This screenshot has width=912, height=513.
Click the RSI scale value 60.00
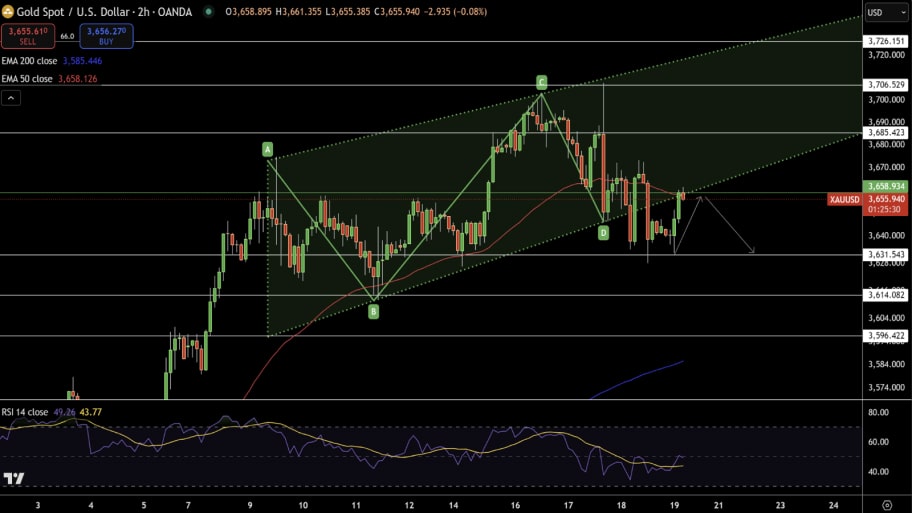(x=878, y=442)
